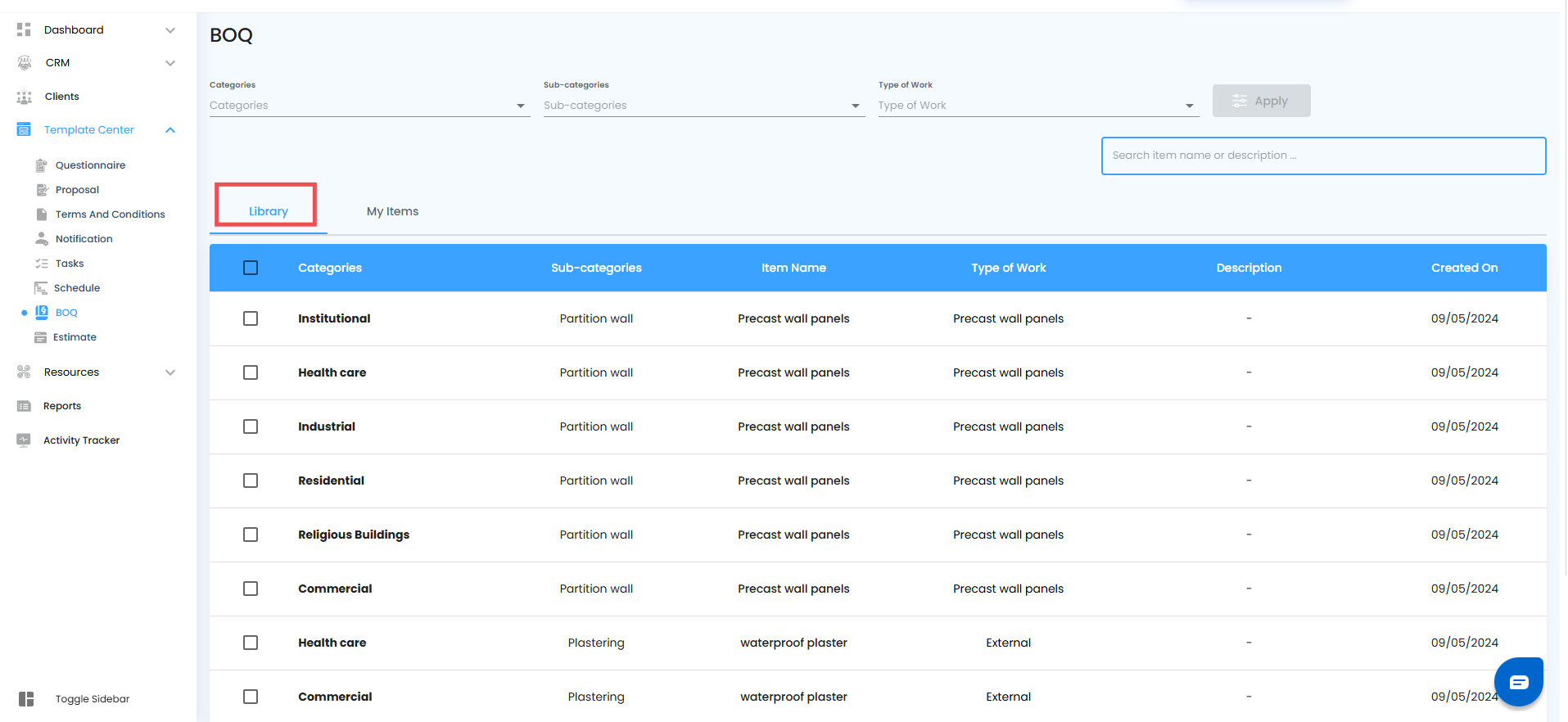Click the CRM sidebar icon
The image size is (1568, 722).
click(25, 63)
